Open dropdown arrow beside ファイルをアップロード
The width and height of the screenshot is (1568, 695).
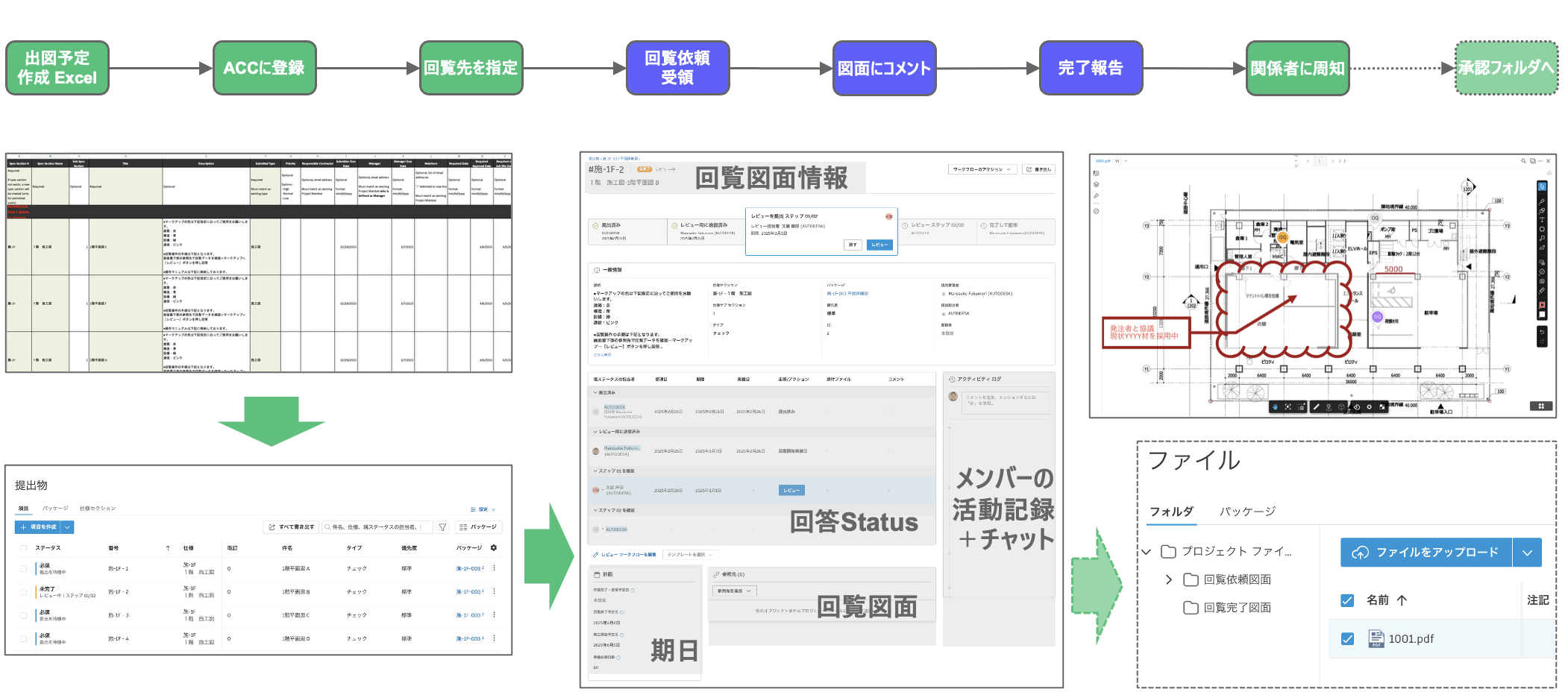(1527, 553)
